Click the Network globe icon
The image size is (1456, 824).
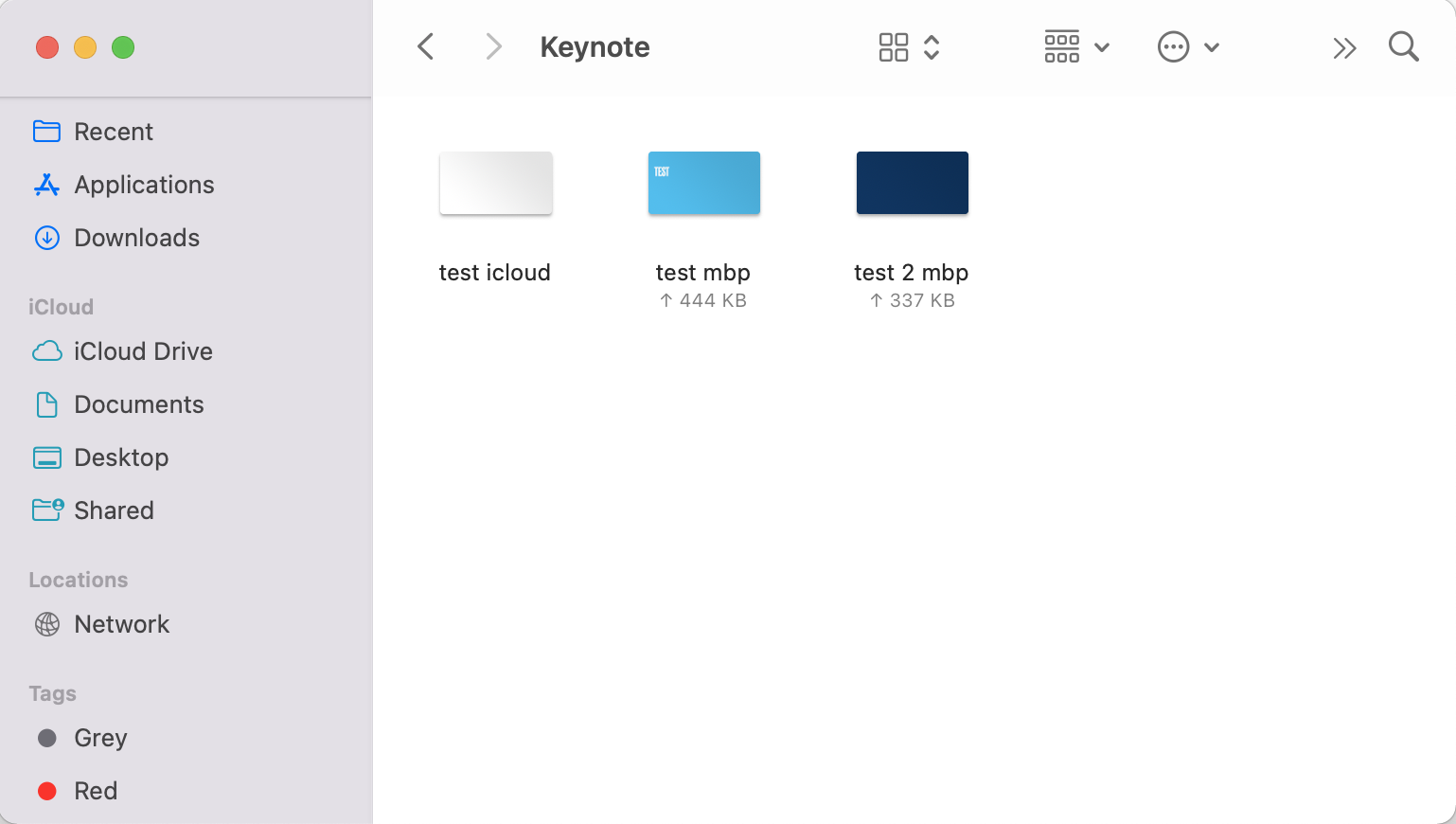(x=46, y=624)
